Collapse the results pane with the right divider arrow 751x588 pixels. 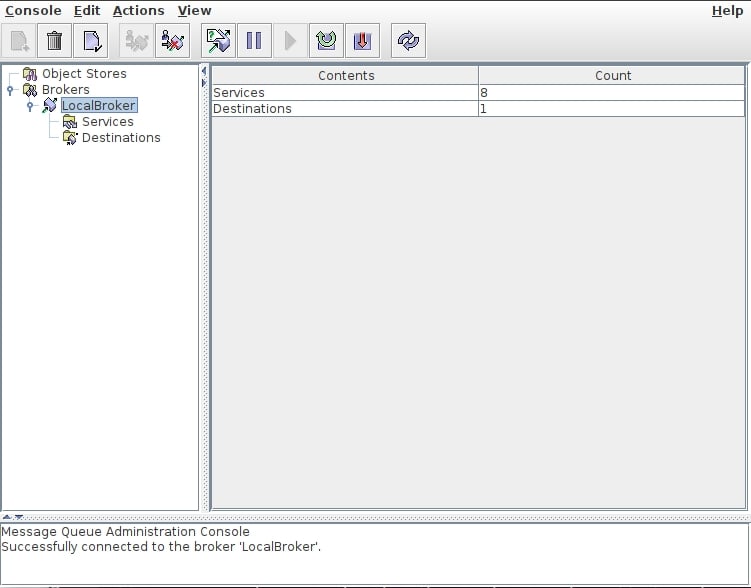[x=204, y=81]
